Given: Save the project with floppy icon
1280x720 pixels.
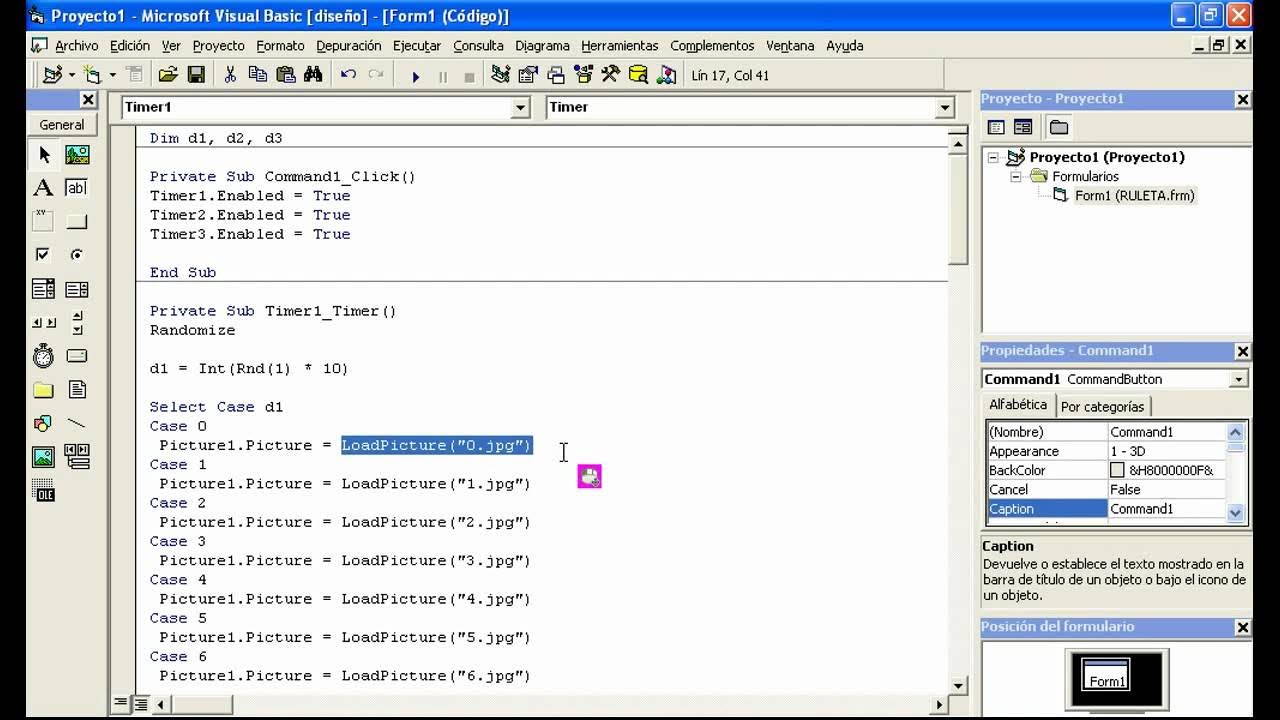Looking at the screenshot, I should point(196,75).
